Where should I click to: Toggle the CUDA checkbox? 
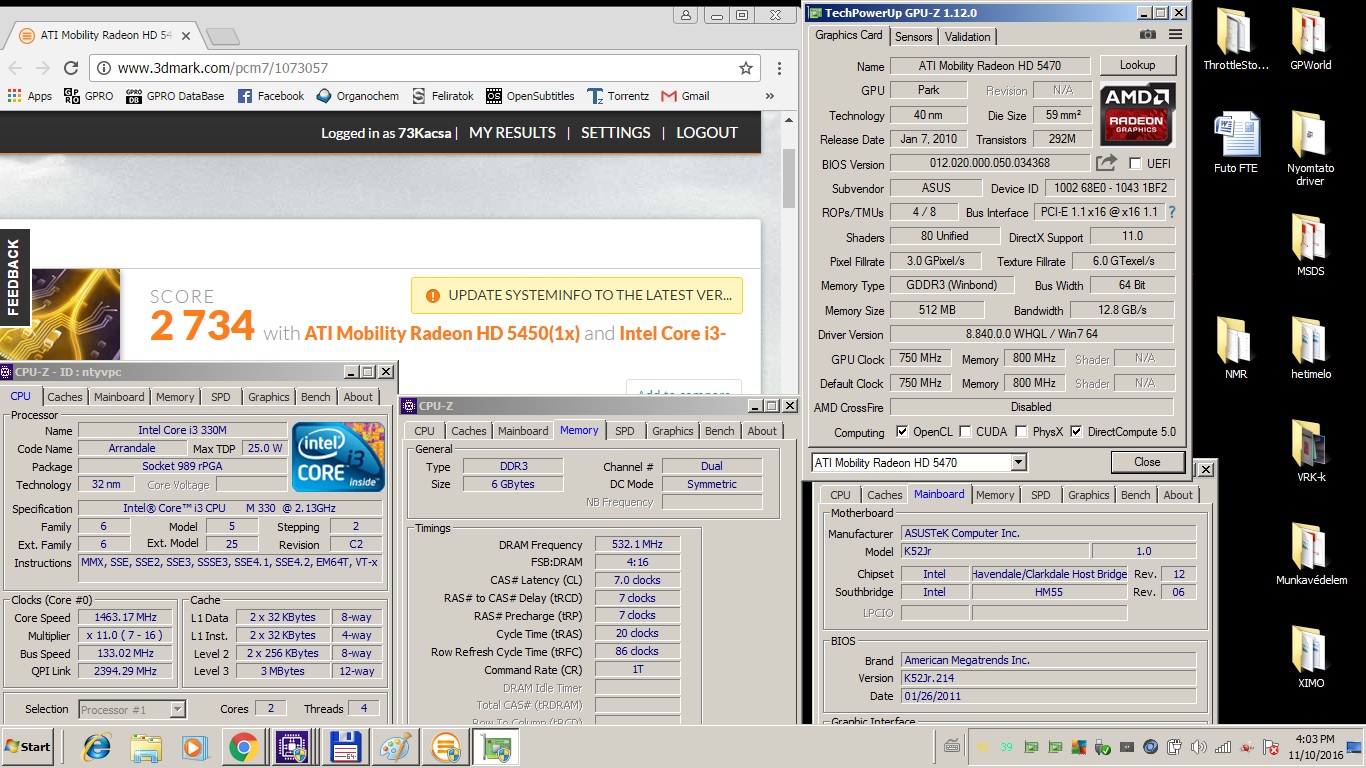(x=965, y=432)
